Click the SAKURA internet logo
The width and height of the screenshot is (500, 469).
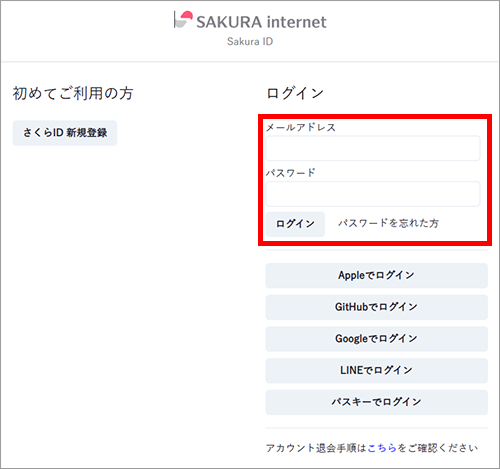250,21
